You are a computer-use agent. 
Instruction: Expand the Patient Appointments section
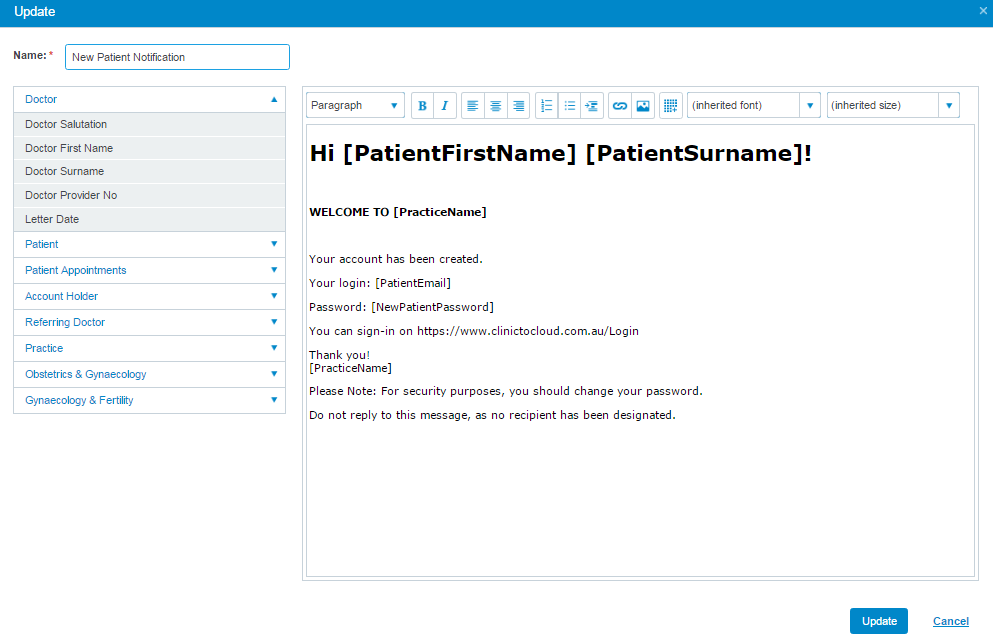[x=149, y=270]
